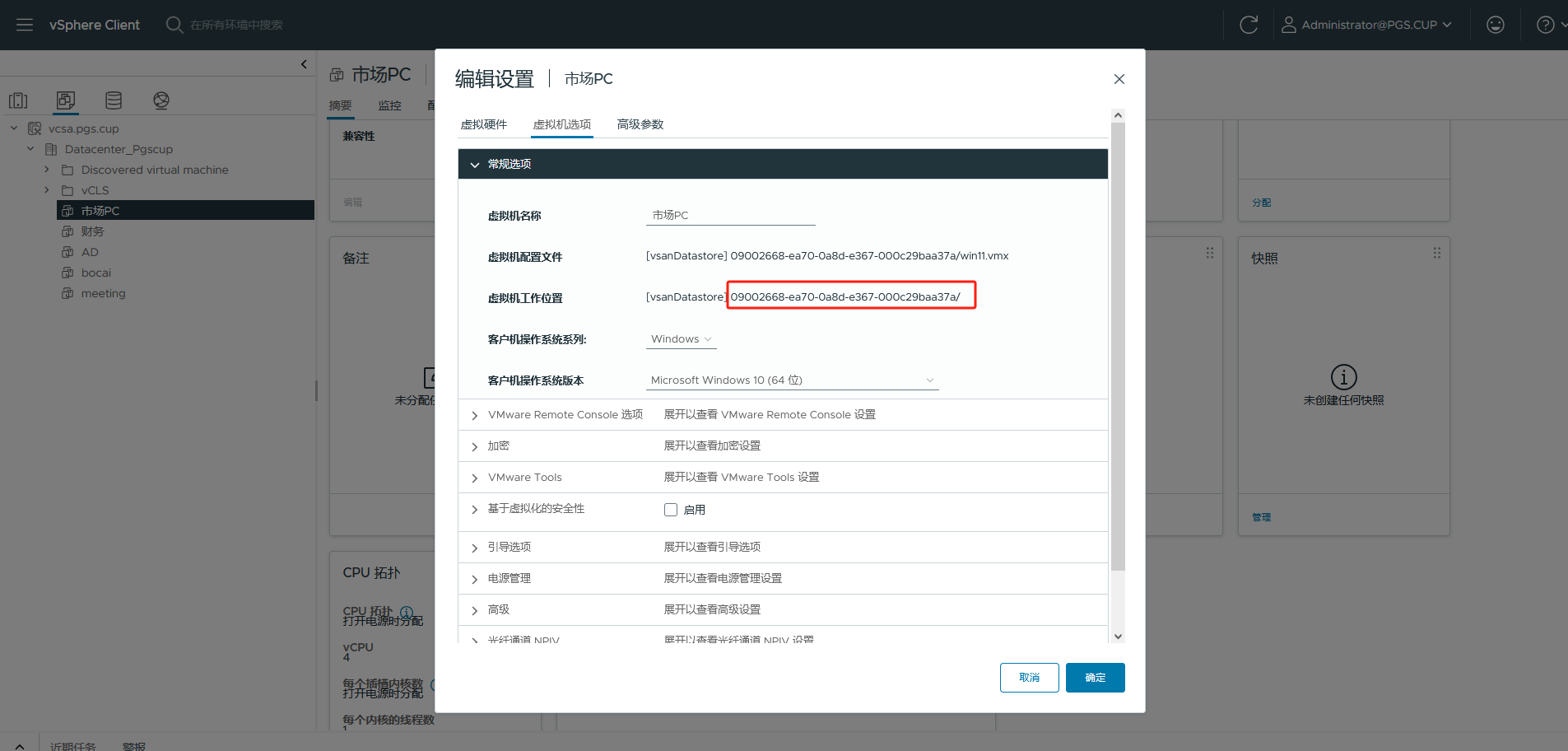The width and height of the screenshot is (1568, 751).
Task: Open the 客户机操作系统系列 dropdown
Action: click(682, 339)
